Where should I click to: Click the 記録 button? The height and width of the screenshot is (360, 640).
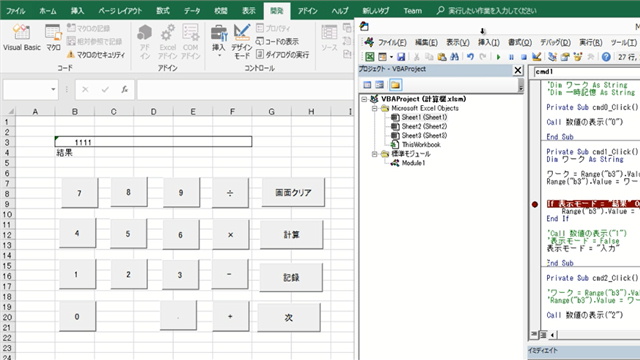[x=291, y=278]
